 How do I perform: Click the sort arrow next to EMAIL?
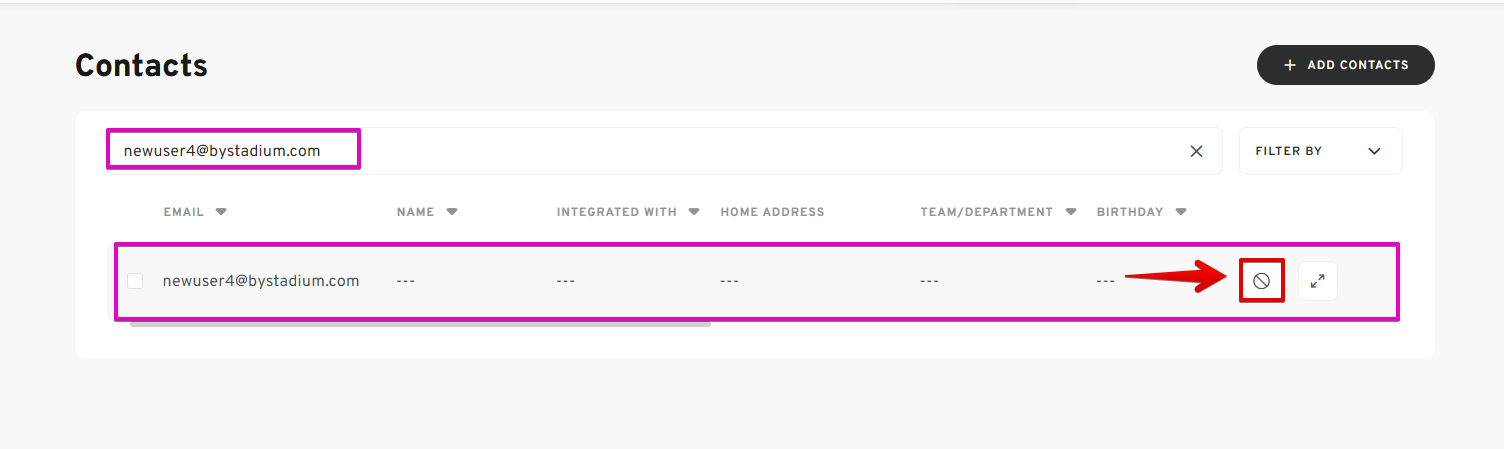[x=221, y=212]
